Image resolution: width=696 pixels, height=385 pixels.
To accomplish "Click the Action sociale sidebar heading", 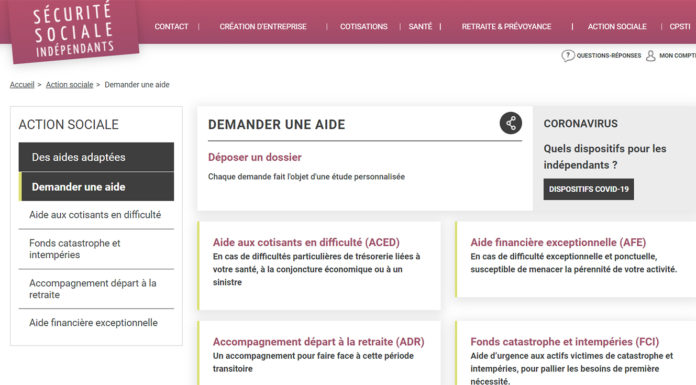I will click(68, 125).
